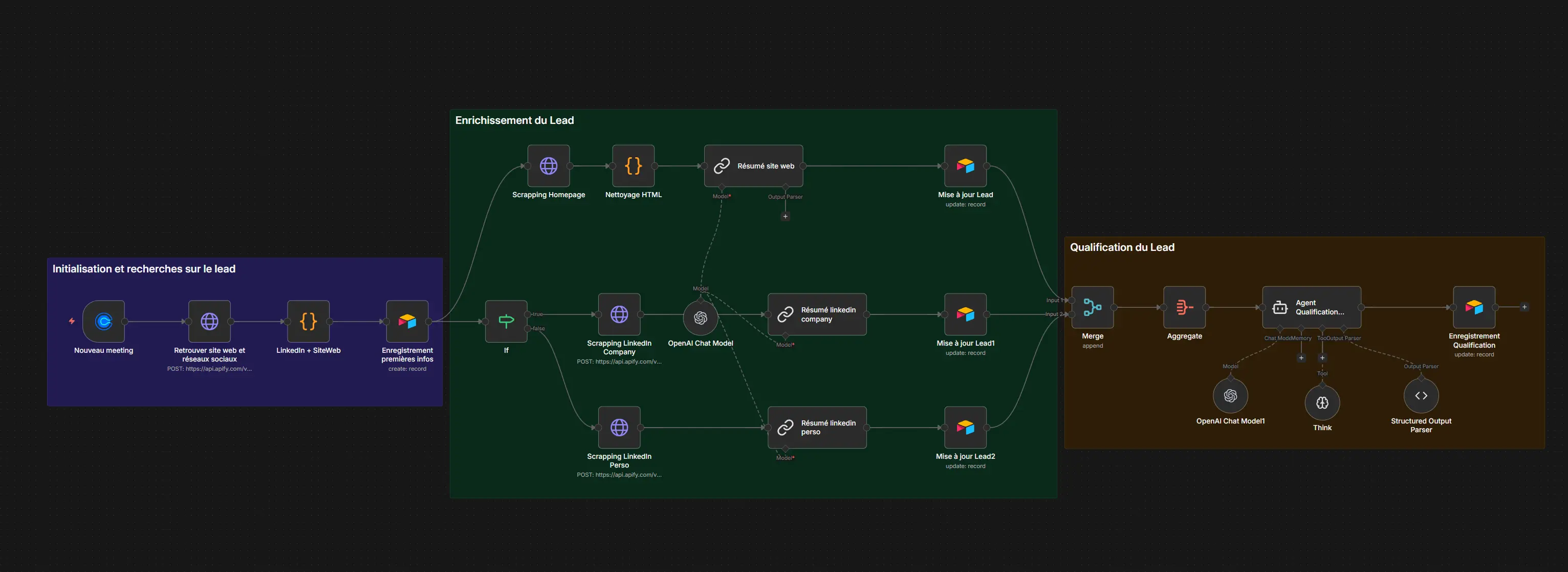Add Memory sub-node to Agent Qualification
This screenshot has width=1568, height=572.
click(x=1301, y=357)
